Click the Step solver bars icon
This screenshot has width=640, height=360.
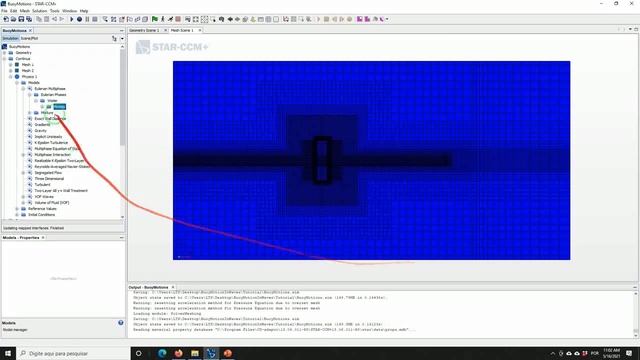[x=87, y=19]
